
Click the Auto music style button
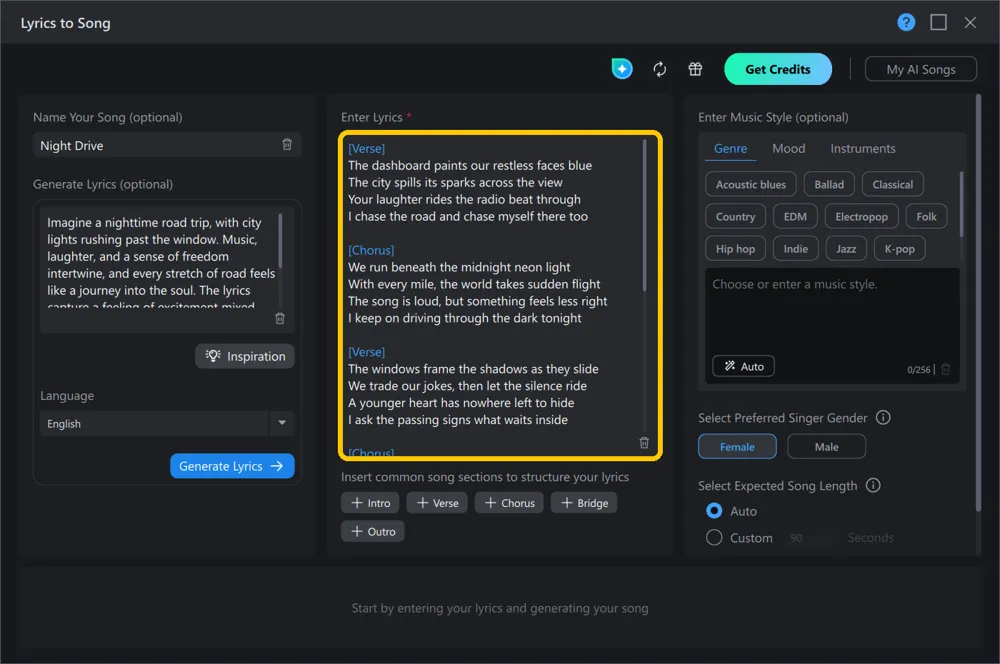pyautogui.click(x=744, y=366)
